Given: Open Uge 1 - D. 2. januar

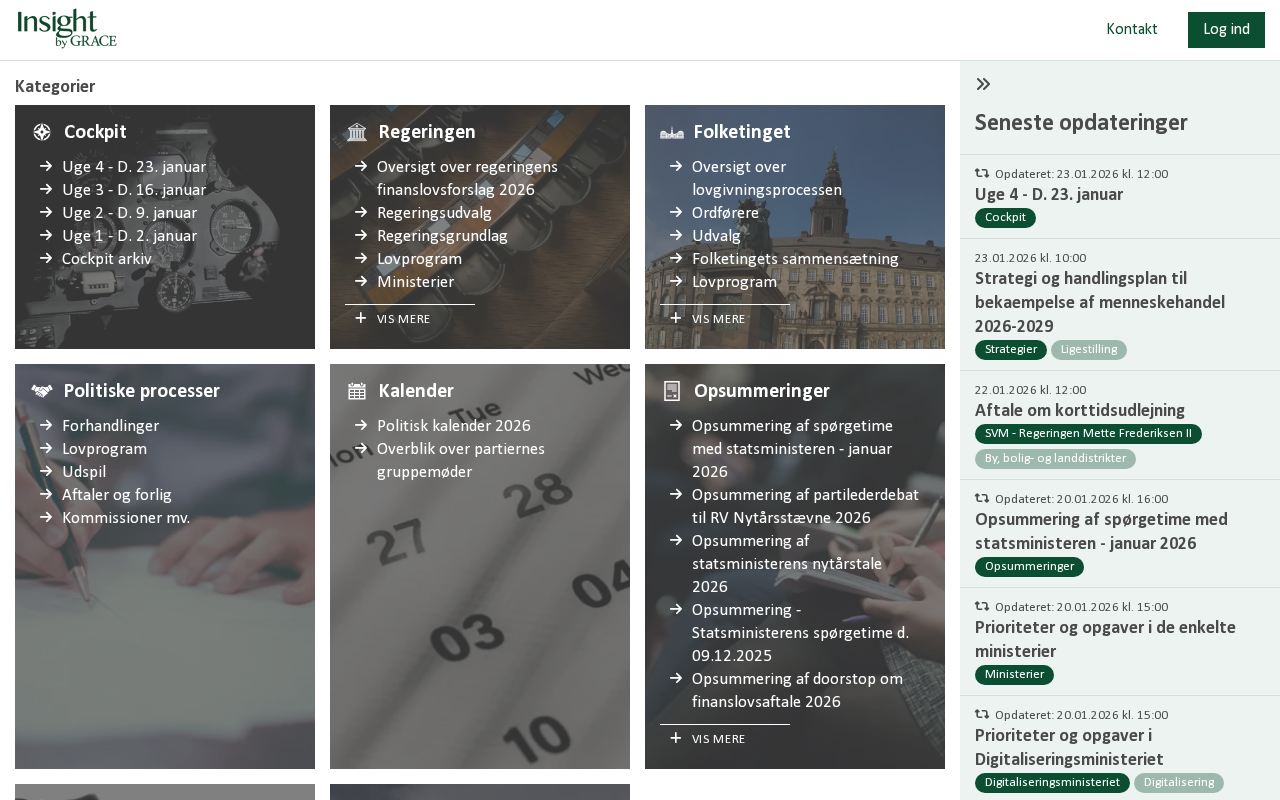Looking at the screenshot, I should pos(130,236).
